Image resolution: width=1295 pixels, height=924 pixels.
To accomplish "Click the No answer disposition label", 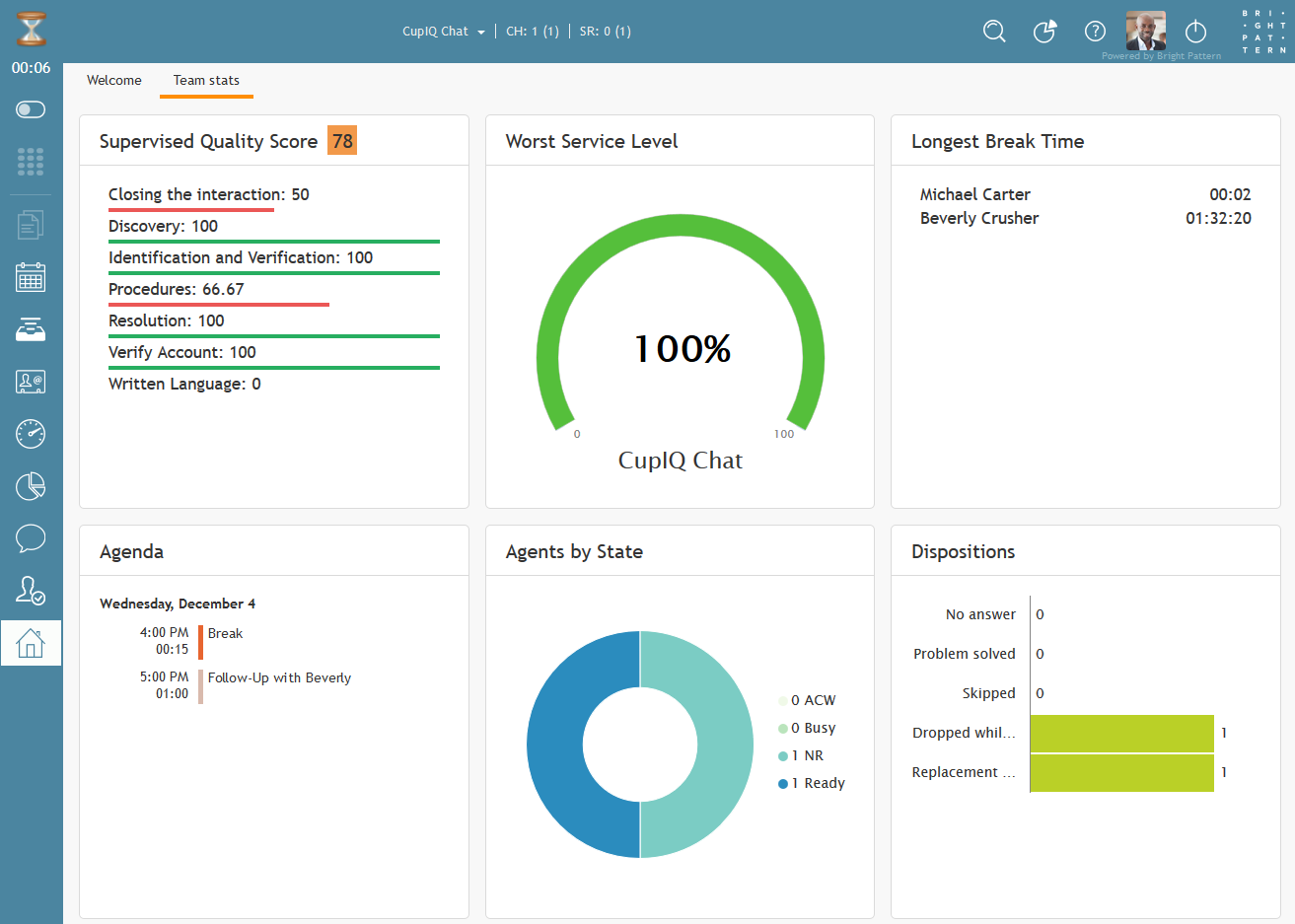I will click(980, 614).
